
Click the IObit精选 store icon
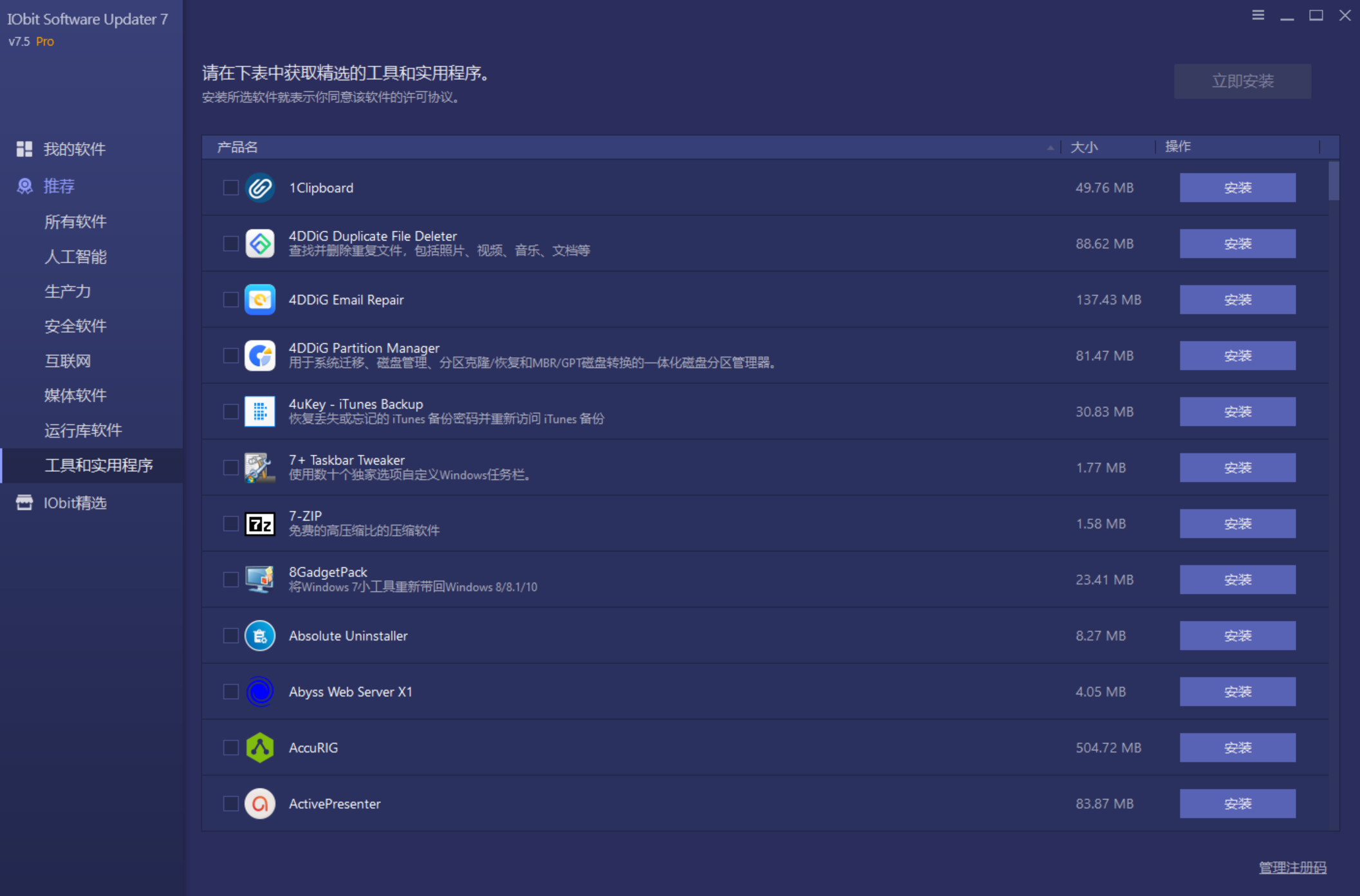(x=24, y=503)
